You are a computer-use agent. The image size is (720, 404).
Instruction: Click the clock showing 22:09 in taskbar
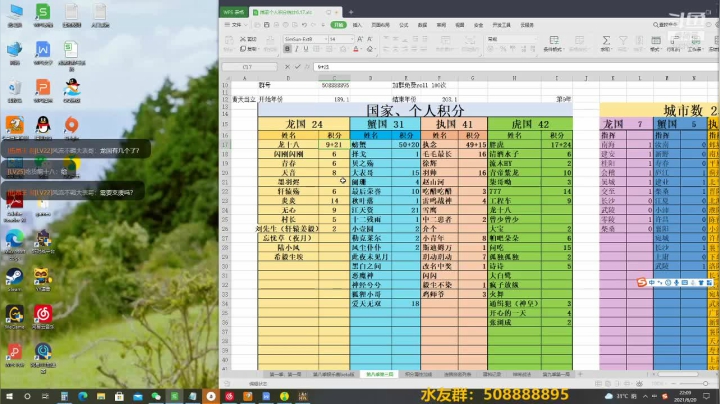pos(685,396)
